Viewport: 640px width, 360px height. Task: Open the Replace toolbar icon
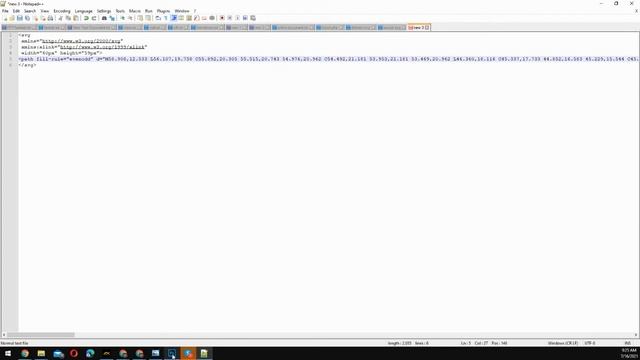(x=112, y=18)
